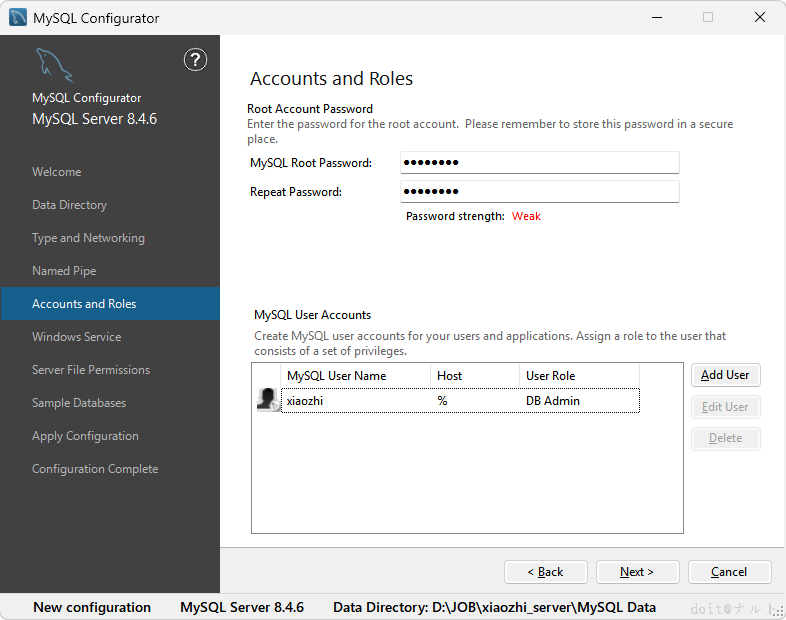Click the MySQL Configurator title bar icon
Image resolution: width=786 pixels, height=620 pixels.
pos(18,18)
